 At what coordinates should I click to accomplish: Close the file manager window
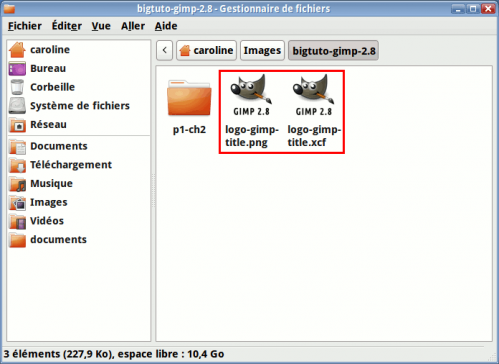(488, 9)
